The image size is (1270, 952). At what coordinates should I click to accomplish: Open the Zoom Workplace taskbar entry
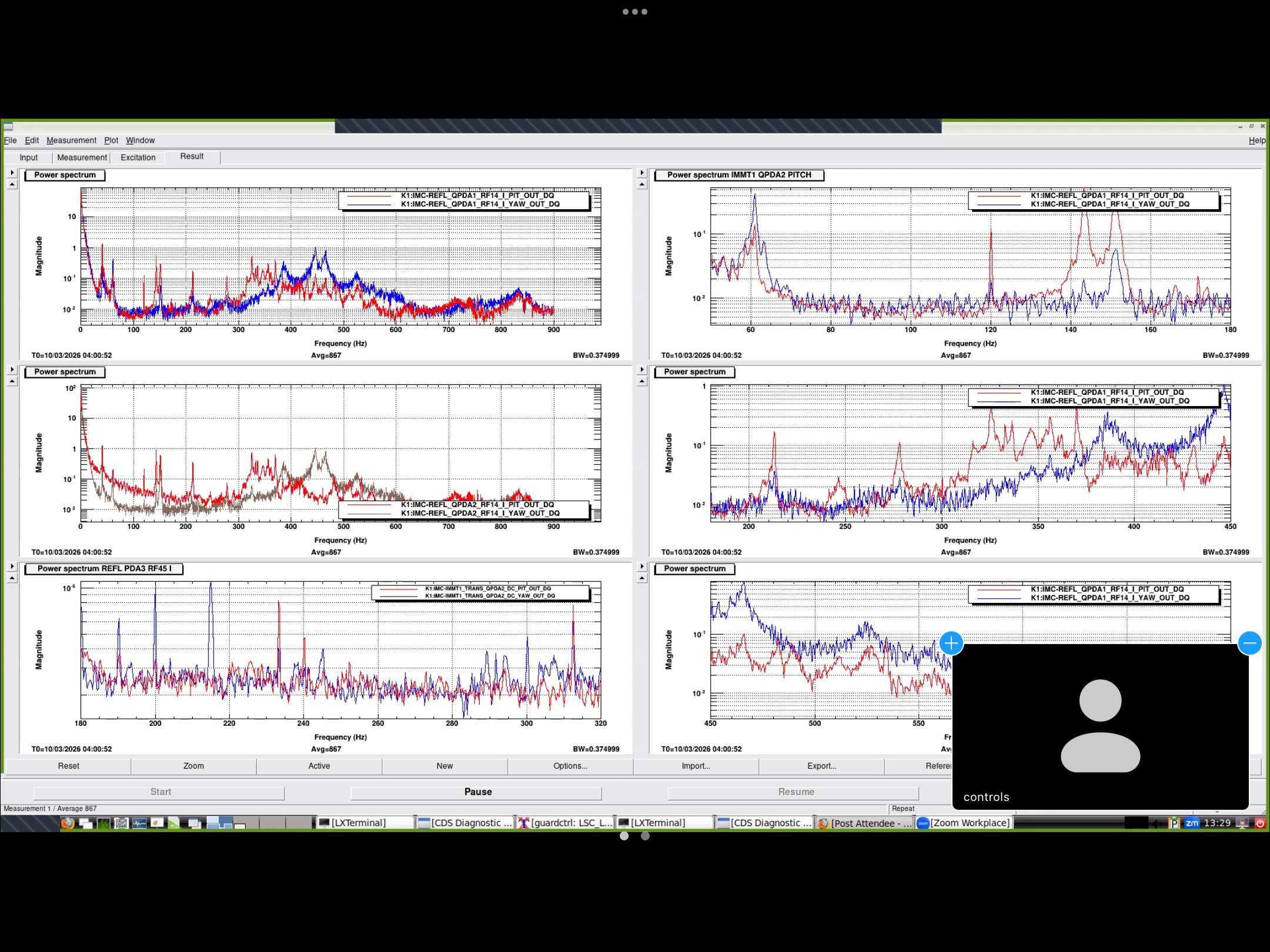[x=963, y=823]
